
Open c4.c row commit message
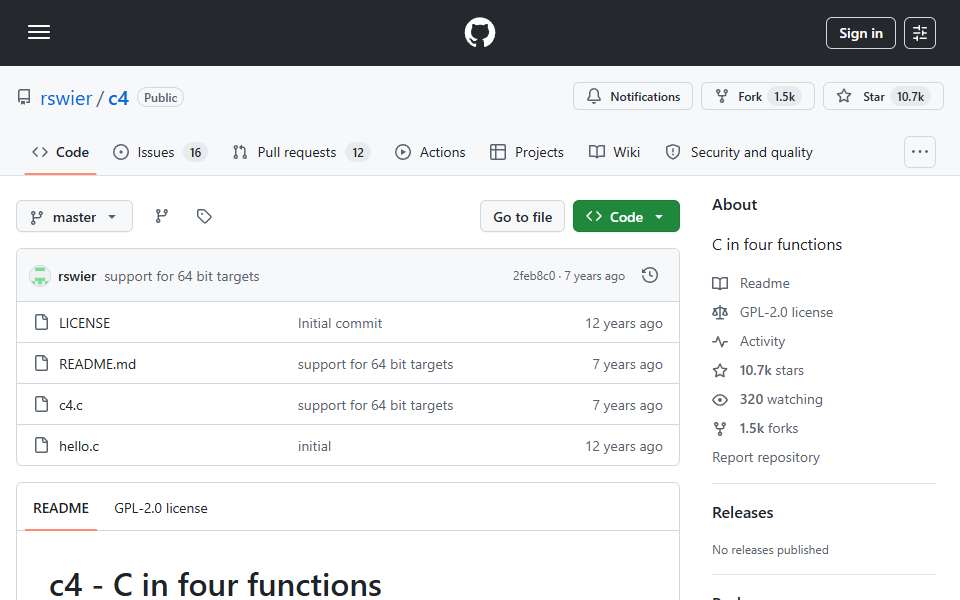(x=375, y=405)
